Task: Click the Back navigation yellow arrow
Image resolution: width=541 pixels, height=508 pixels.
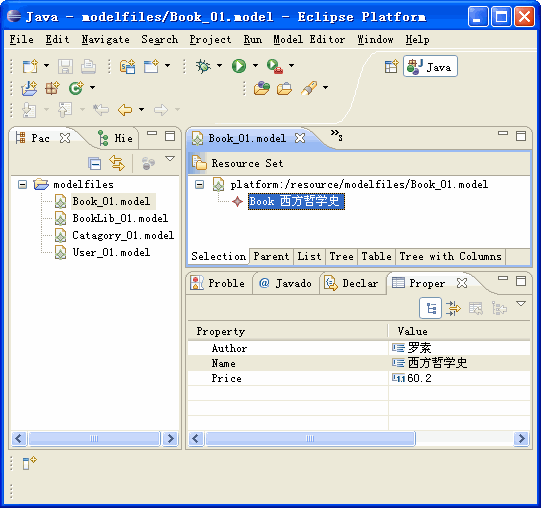Action: 125,110
